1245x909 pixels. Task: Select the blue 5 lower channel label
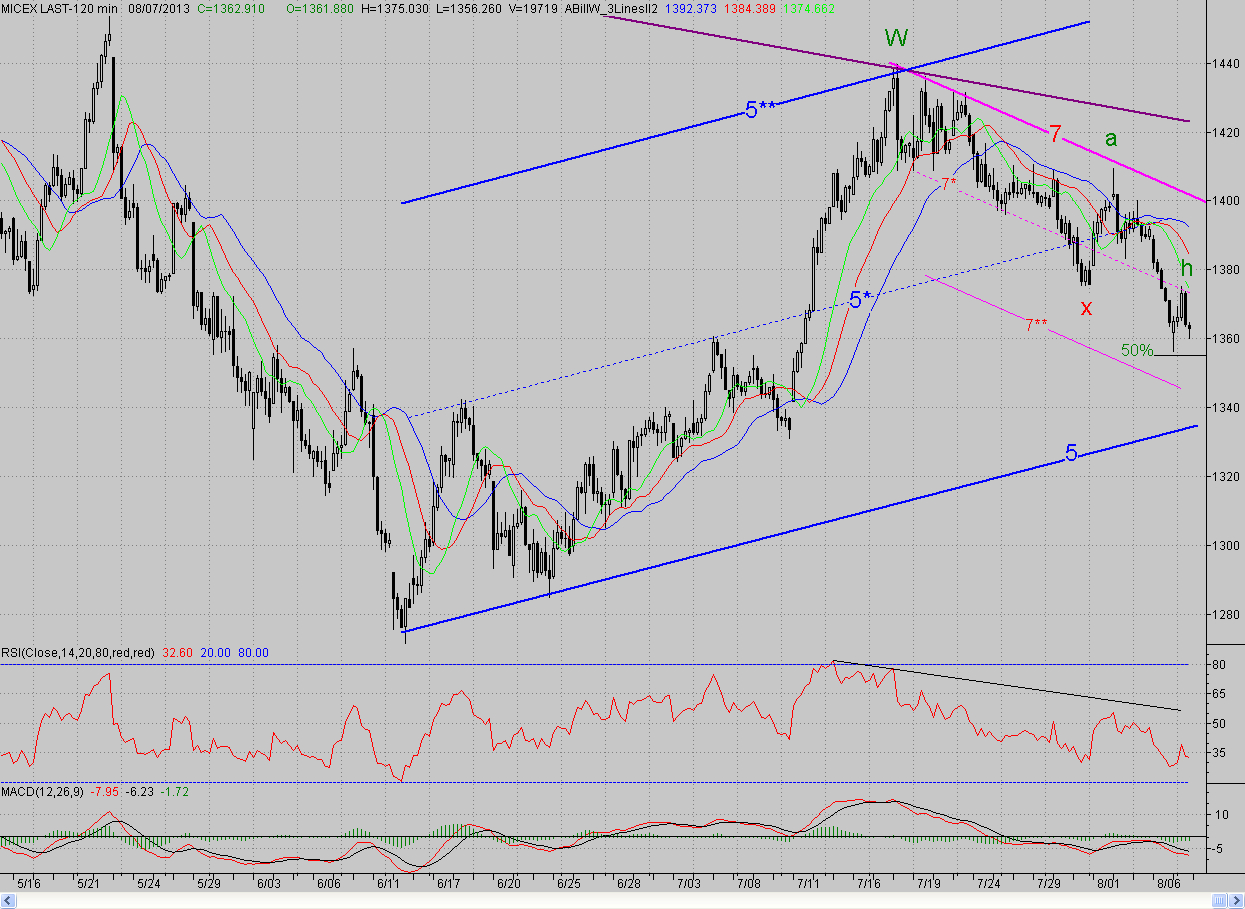point(1071,454)
